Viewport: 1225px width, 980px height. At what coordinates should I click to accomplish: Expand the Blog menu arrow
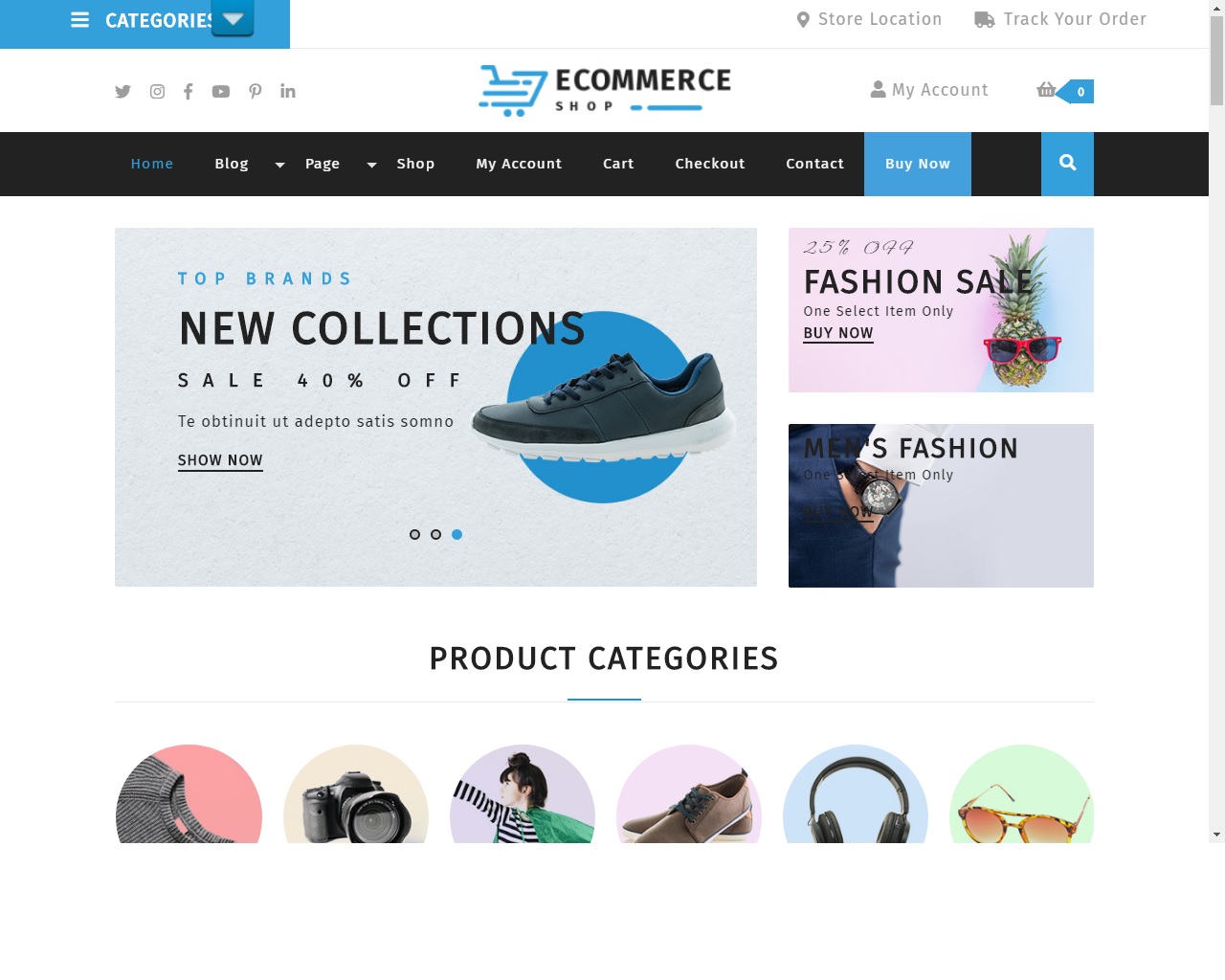pyautogui.click(x=279, y=165)
